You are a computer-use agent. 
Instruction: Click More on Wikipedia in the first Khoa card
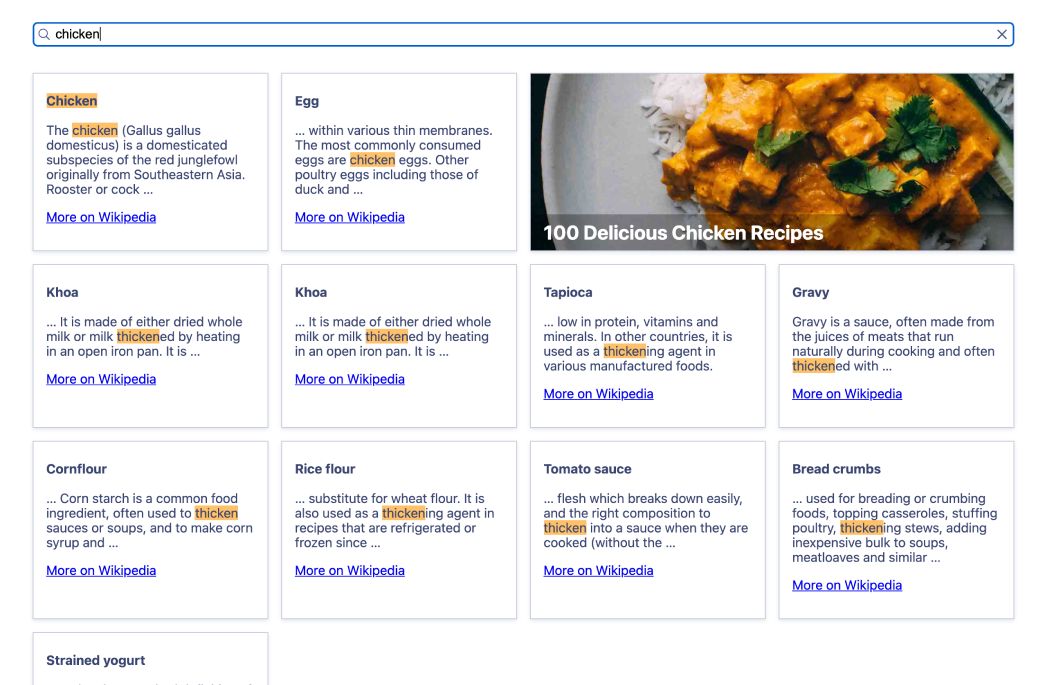pos(100,378)
